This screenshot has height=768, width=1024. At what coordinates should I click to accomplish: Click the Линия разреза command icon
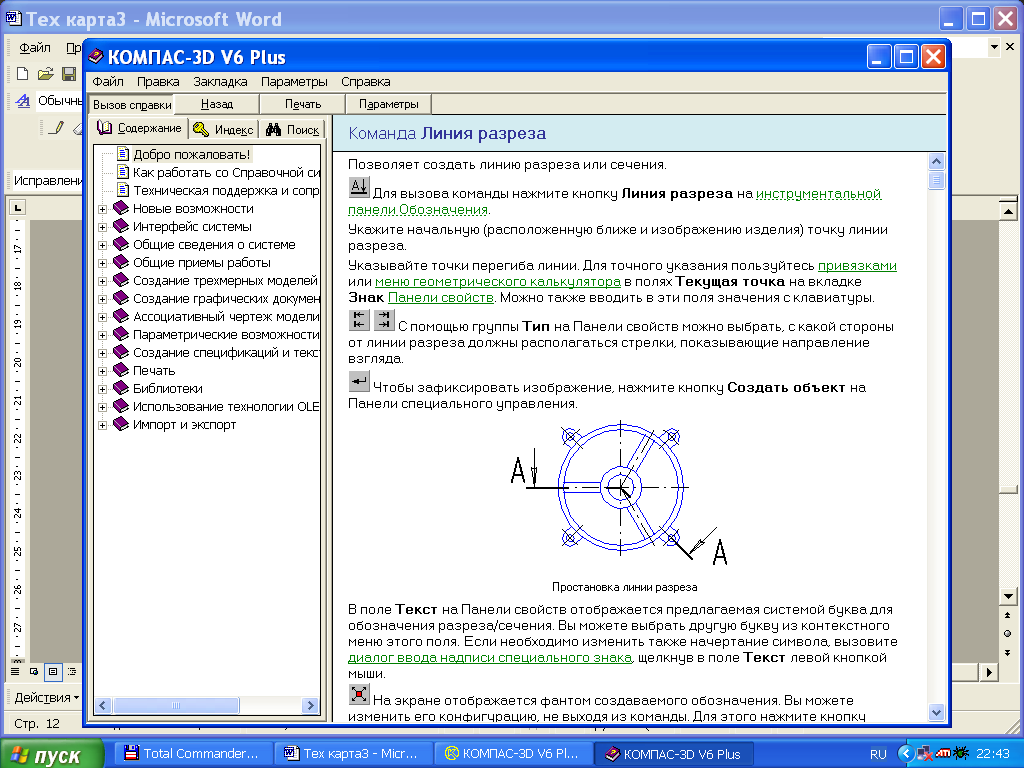pyautogui.click(x=359, y=187)
